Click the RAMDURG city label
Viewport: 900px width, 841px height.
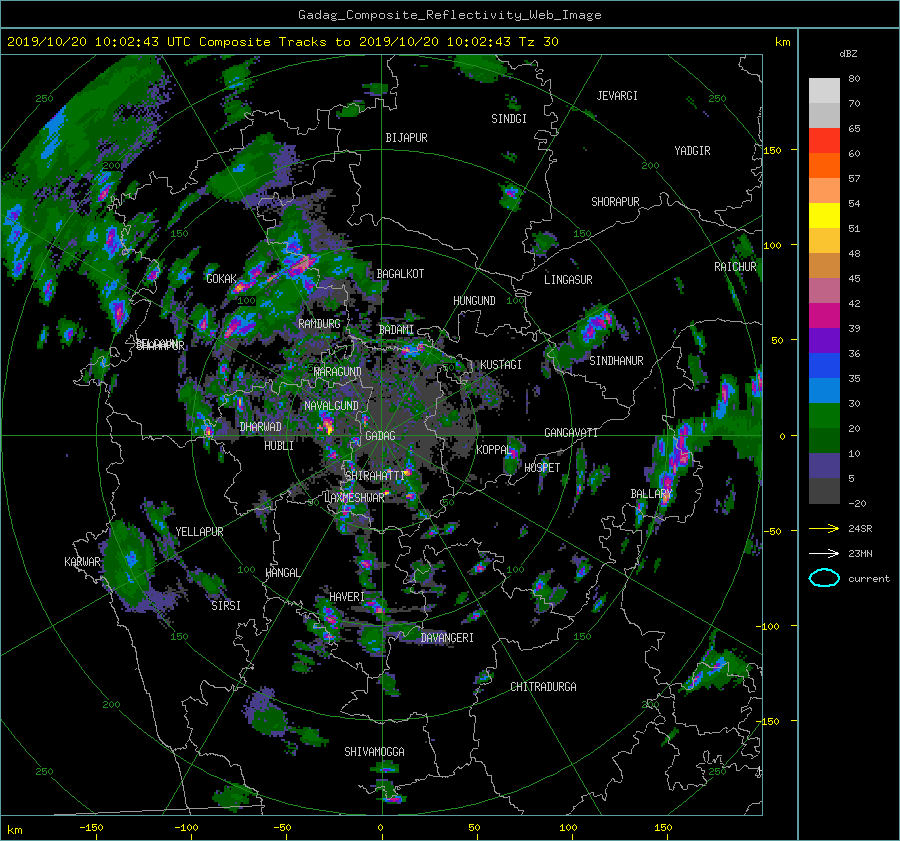tap(319, 324)
